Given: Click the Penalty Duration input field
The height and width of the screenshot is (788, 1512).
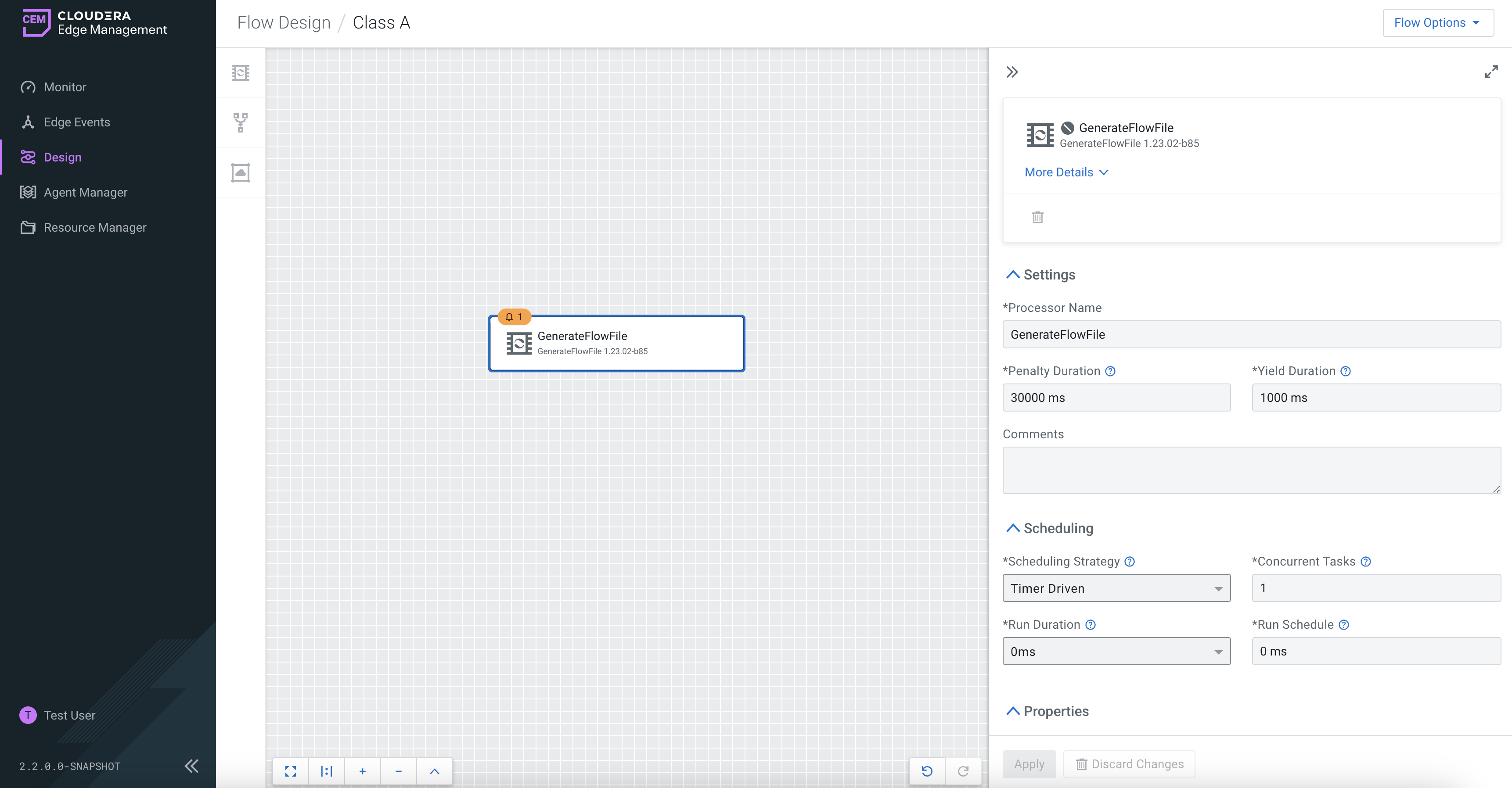Looking at the screenshot, I should (x=1116, y=398).
